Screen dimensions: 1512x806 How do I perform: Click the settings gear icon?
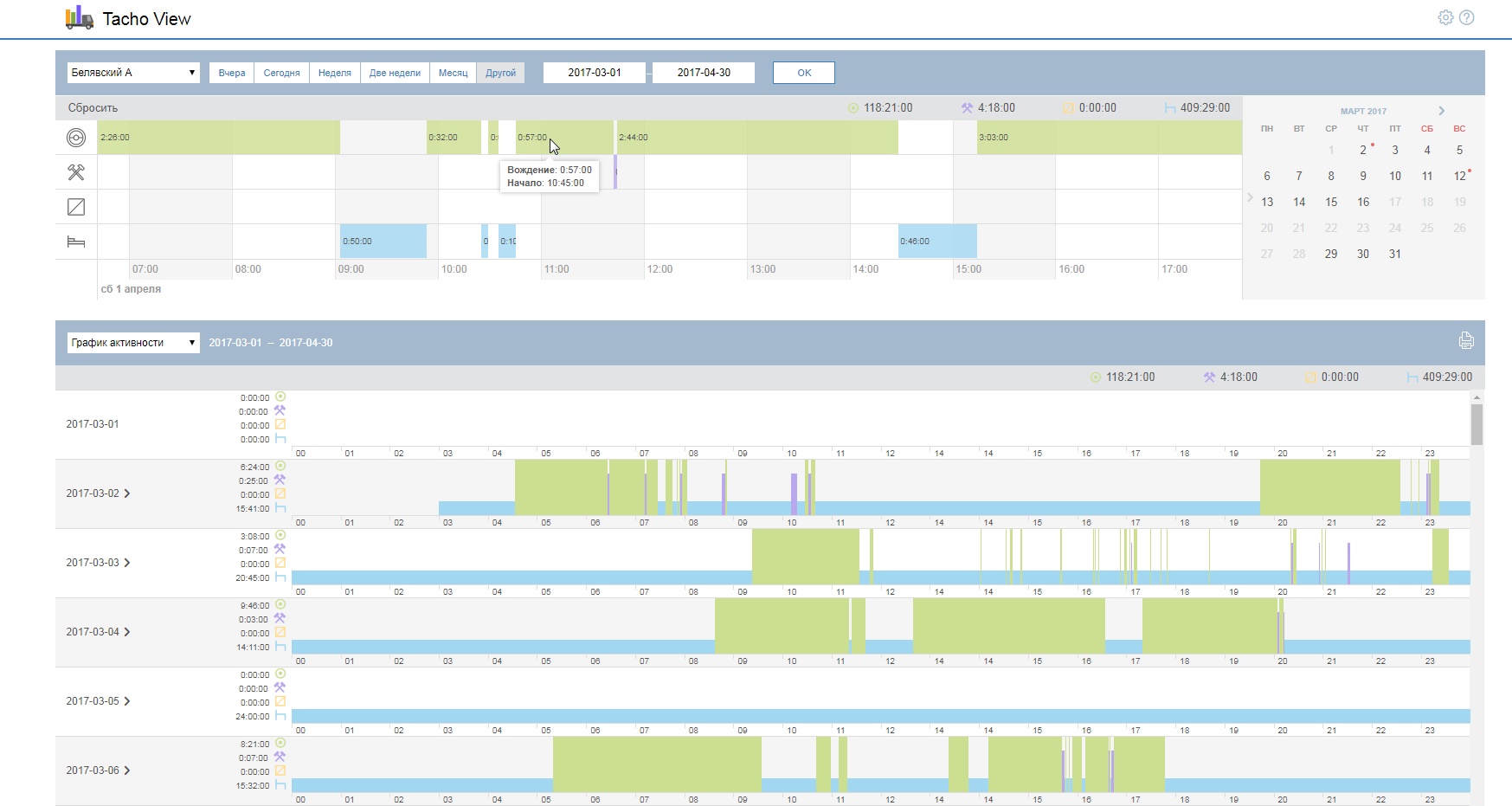(1445, 17)
